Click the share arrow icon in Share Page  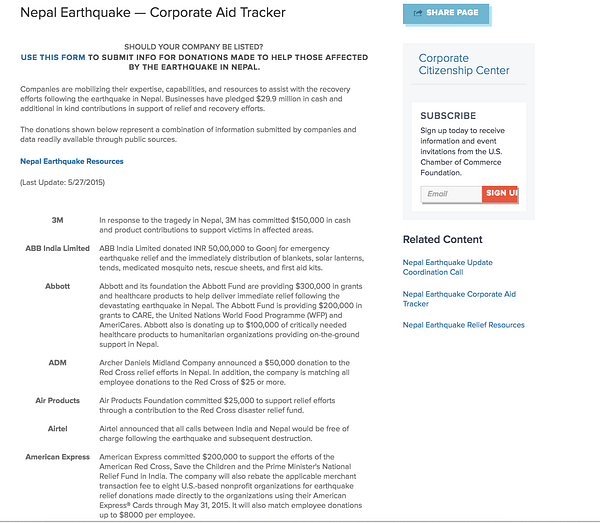point(418,13)
